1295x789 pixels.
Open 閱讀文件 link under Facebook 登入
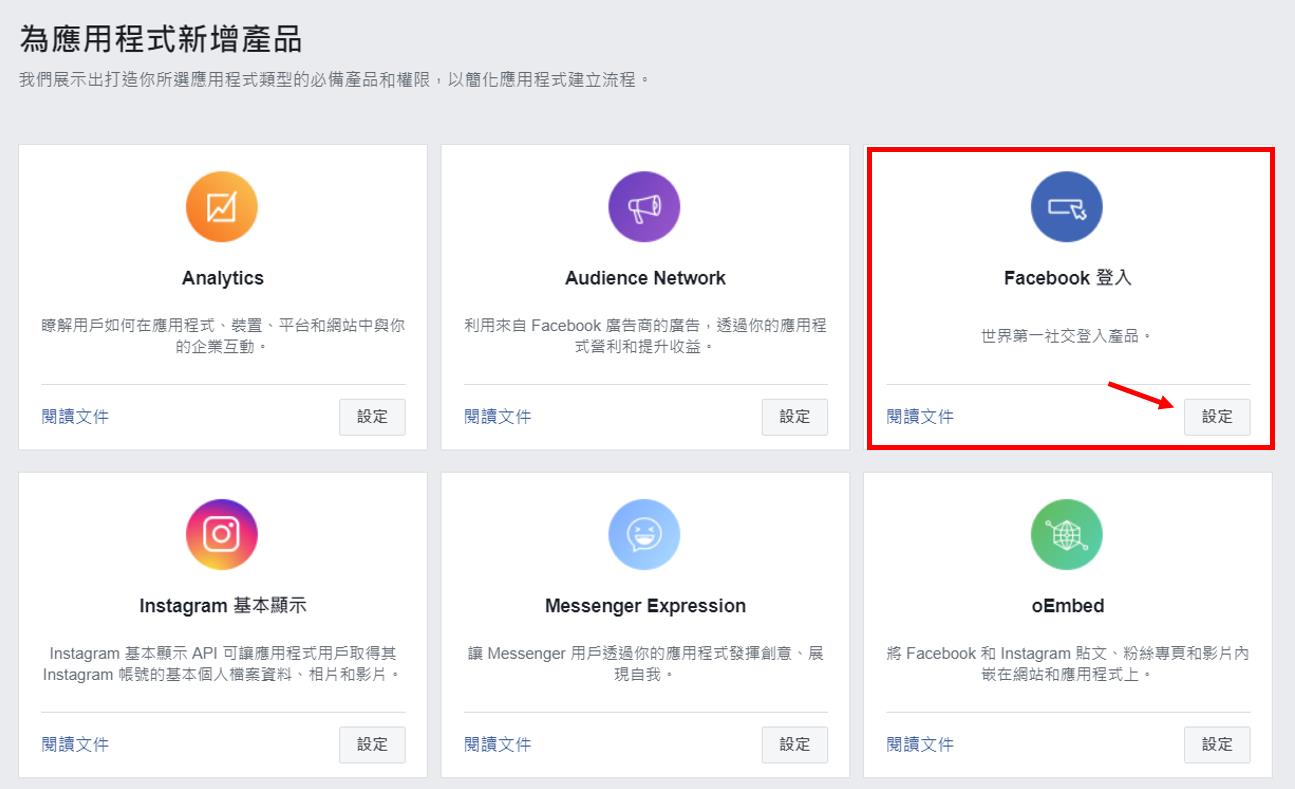(920, 417)
